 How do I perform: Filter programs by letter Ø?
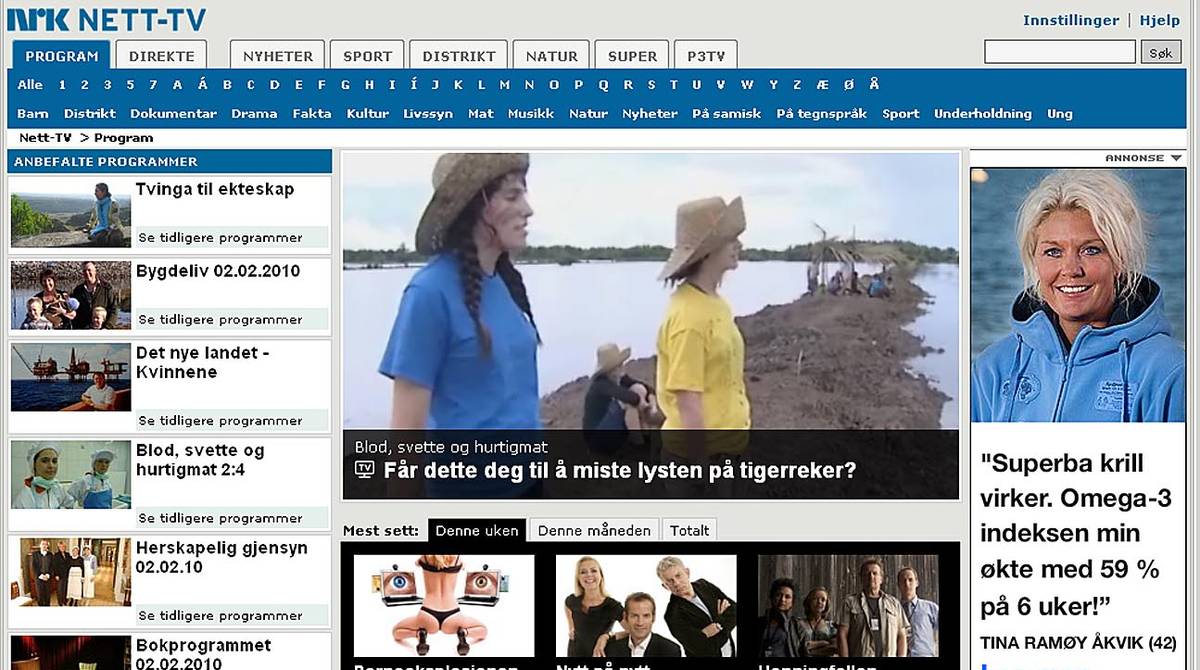[849, 85]
